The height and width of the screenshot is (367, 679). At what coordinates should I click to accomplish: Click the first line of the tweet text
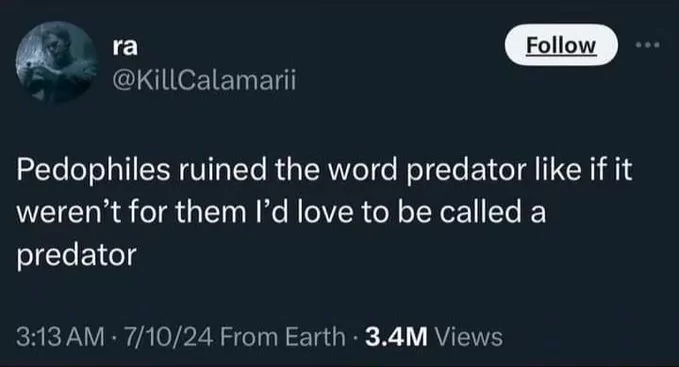pyautogui.click(x=324, y=170)
